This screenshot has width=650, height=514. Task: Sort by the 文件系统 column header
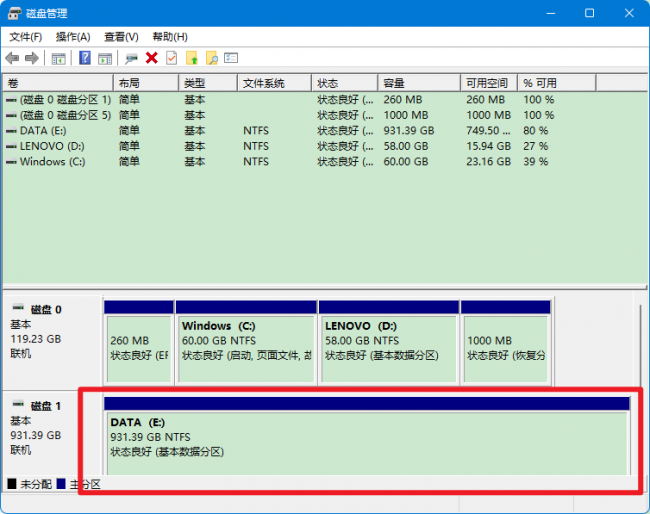pos(274,83)
